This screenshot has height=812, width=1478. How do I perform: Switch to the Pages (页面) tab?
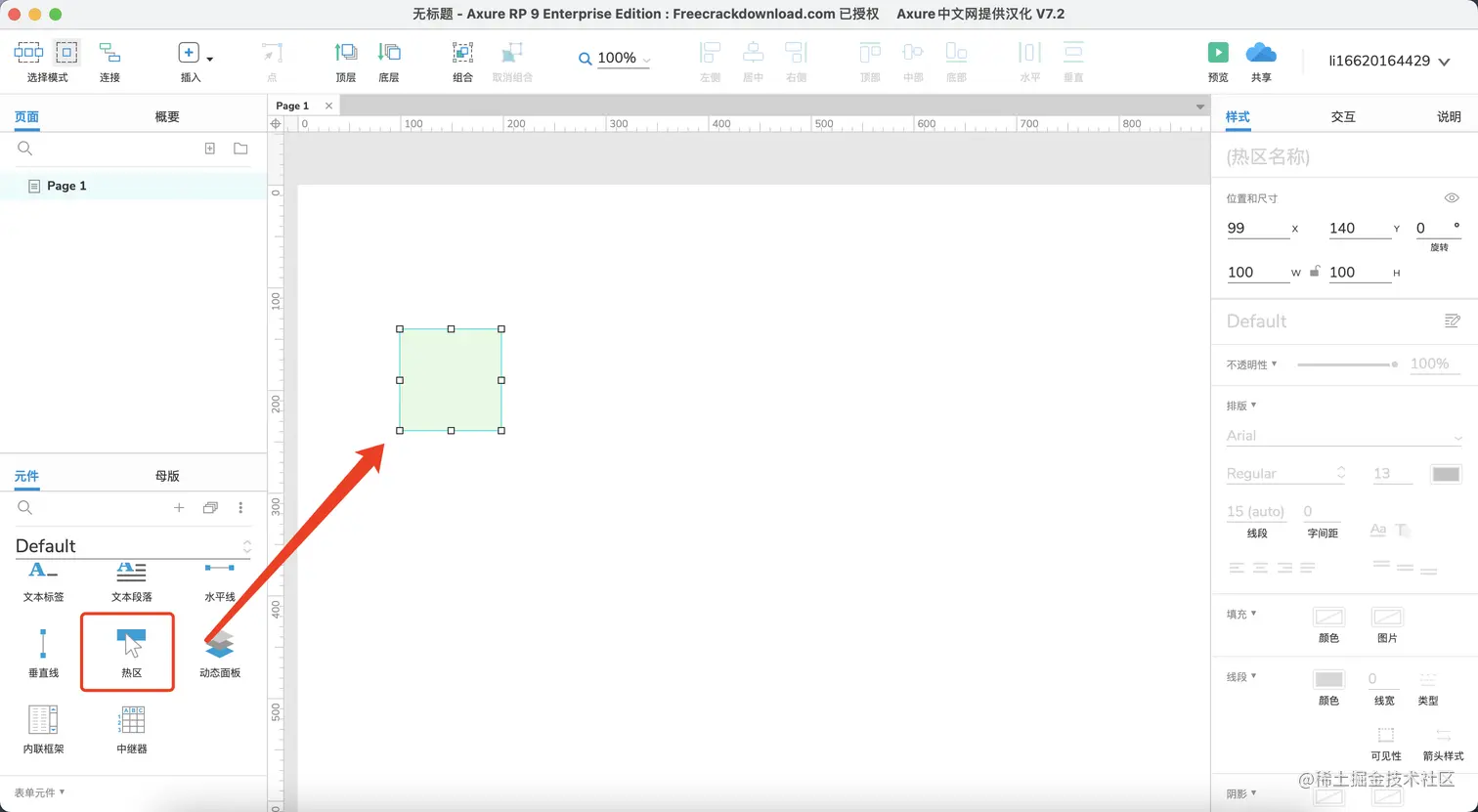click(26, 116)
